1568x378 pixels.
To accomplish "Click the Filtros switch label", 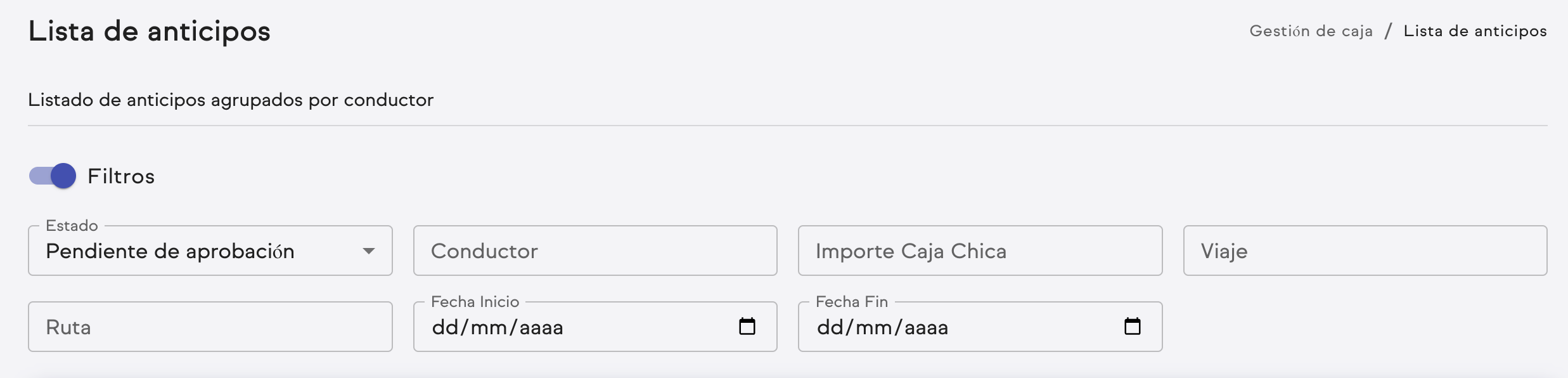I will tap(120, 177).
